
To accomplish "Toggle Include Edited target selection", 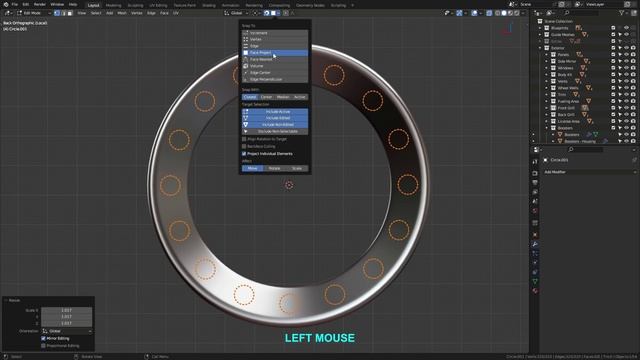I will (275, 118).
